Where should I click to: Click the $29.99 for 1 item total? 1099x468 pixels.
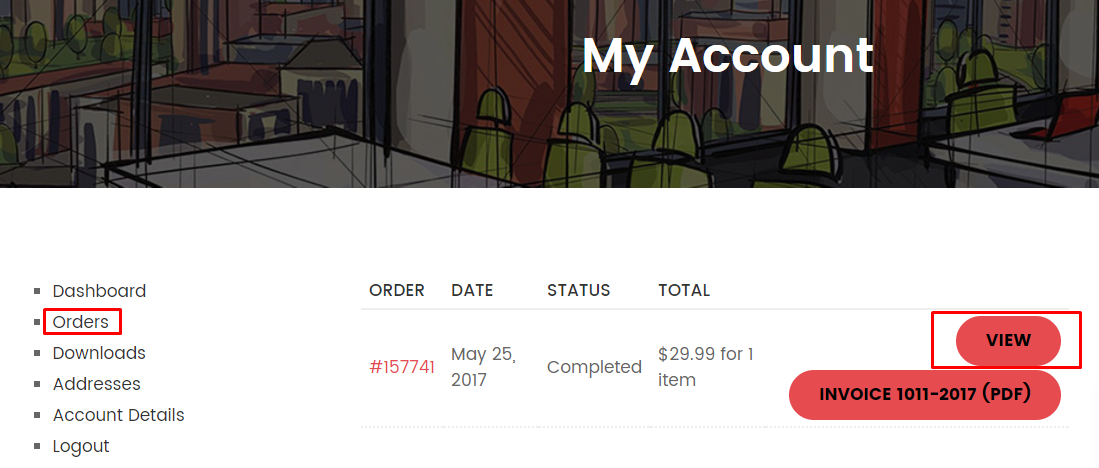[x=705, y=367]
